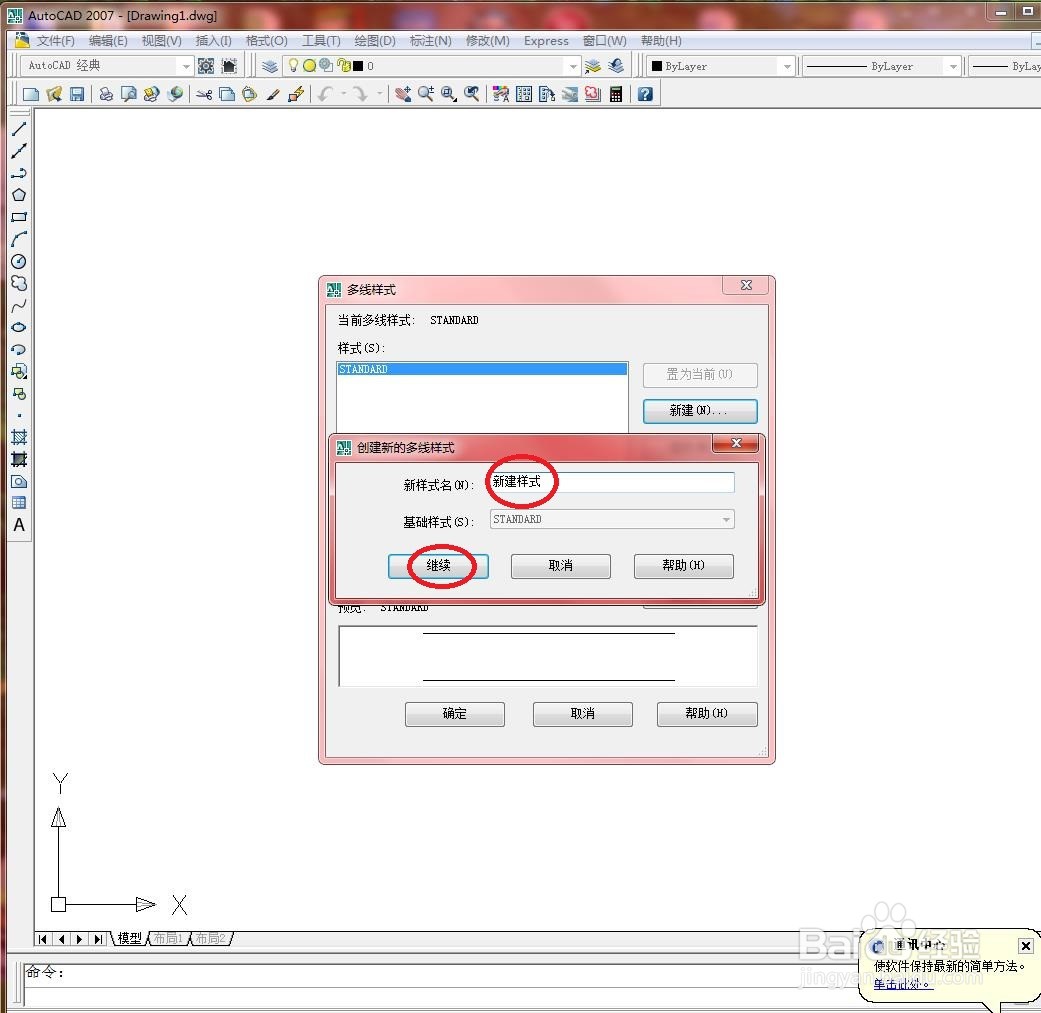
Task: Select the Hatch tool
Action: (19, 437)
